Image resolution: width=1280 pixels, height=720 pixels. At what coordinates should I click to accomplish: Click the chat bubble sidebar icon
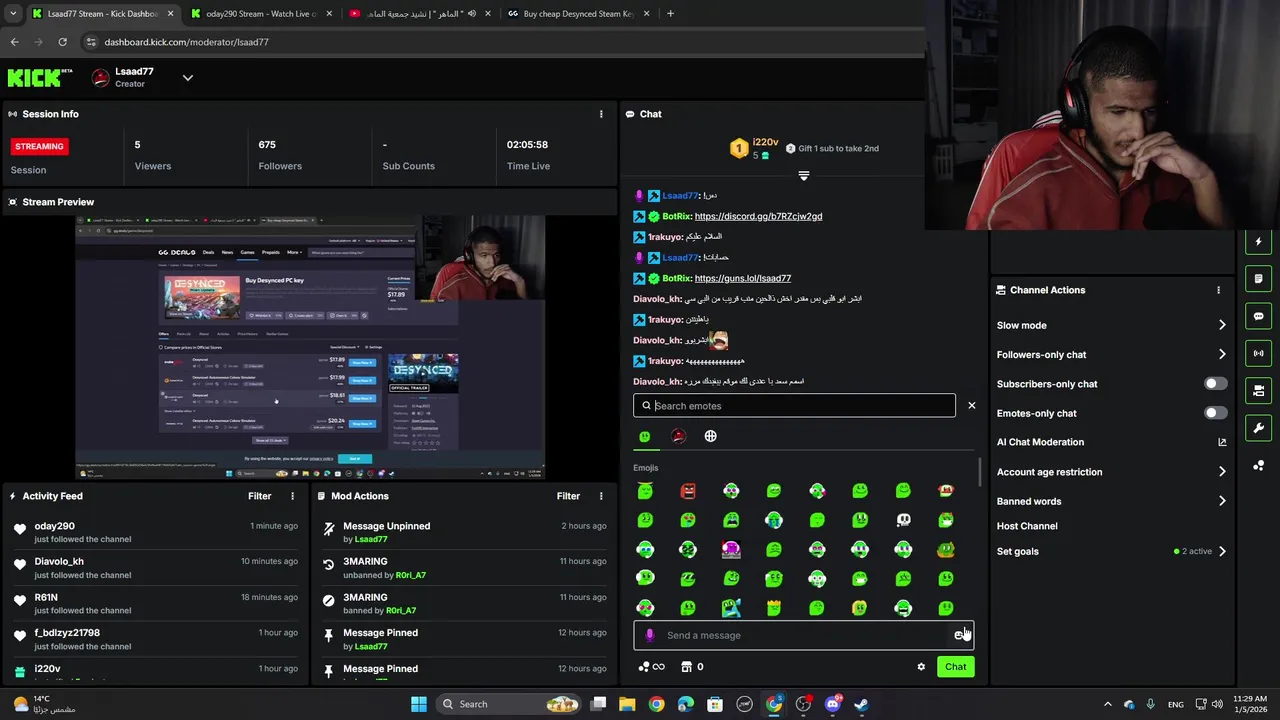point(1258,316)
